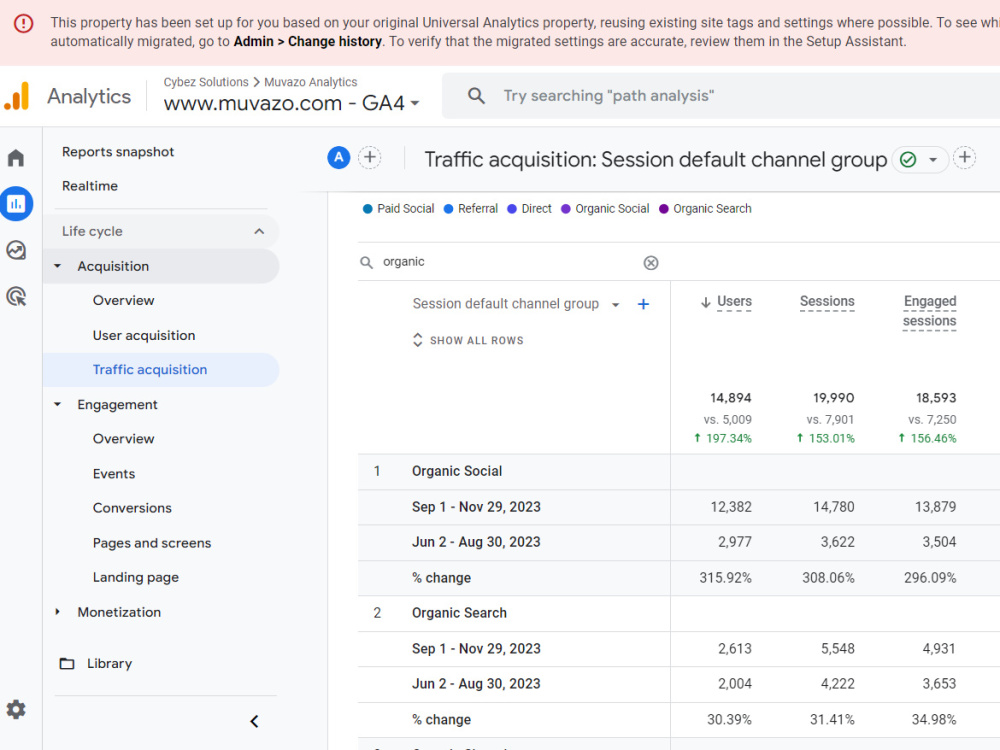Go to Pages and screens report

152,543
